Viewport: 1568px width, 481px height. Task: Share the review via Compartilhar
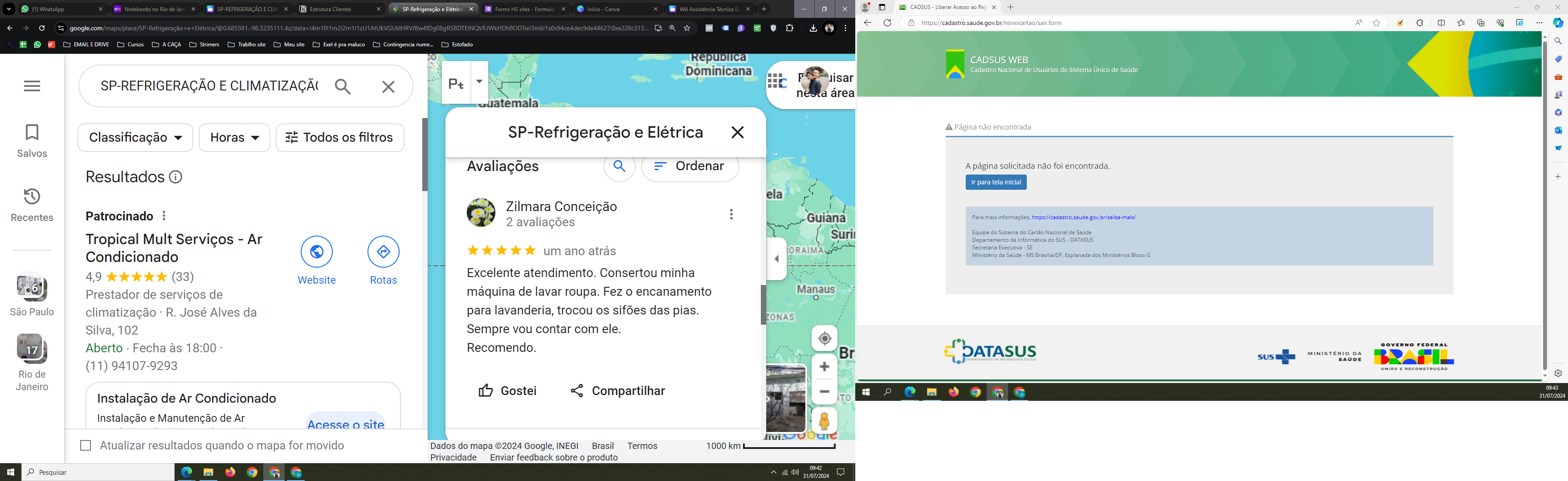[x=617, y=391]
